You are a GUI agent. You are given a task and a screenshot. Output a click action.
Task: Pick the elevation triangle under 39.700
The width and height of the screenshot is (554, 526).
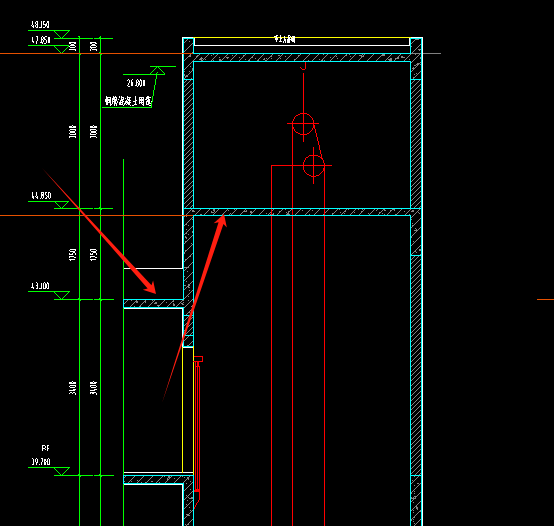coord(62,471)
